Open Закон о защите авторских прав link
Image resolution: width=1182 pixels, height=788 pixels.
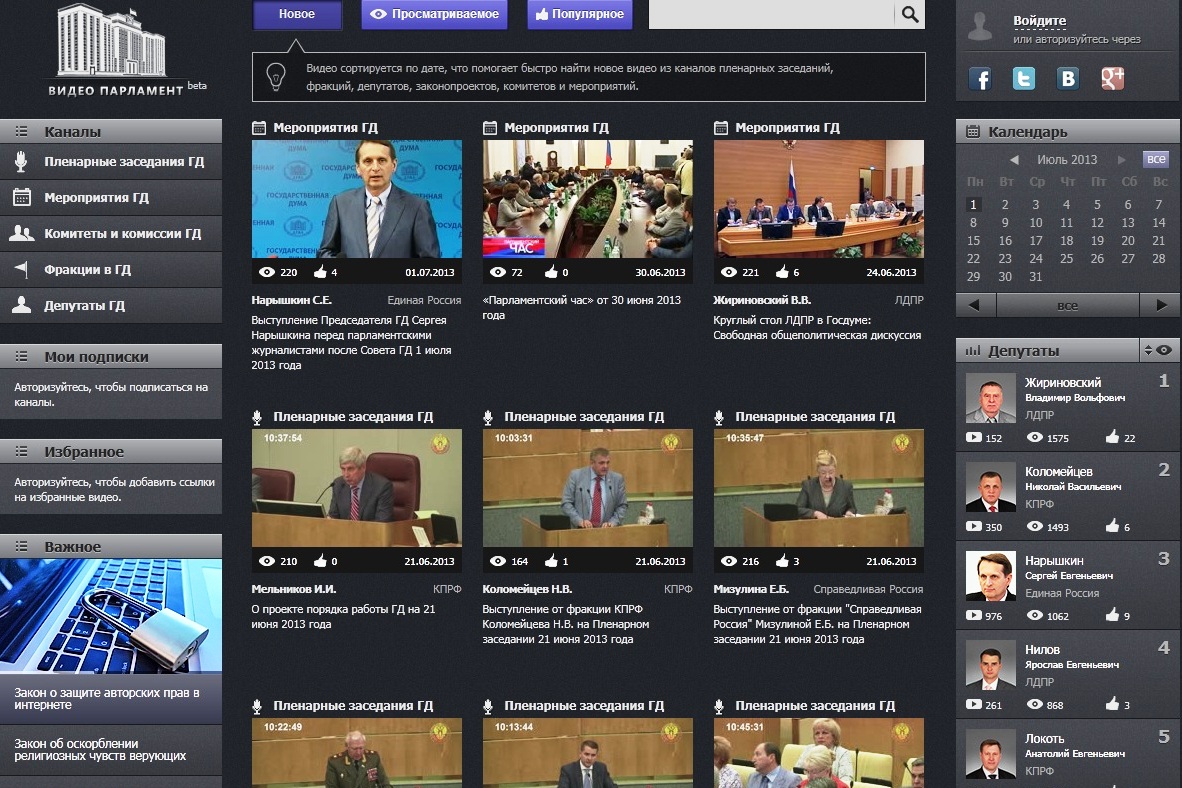coord(111,698)
